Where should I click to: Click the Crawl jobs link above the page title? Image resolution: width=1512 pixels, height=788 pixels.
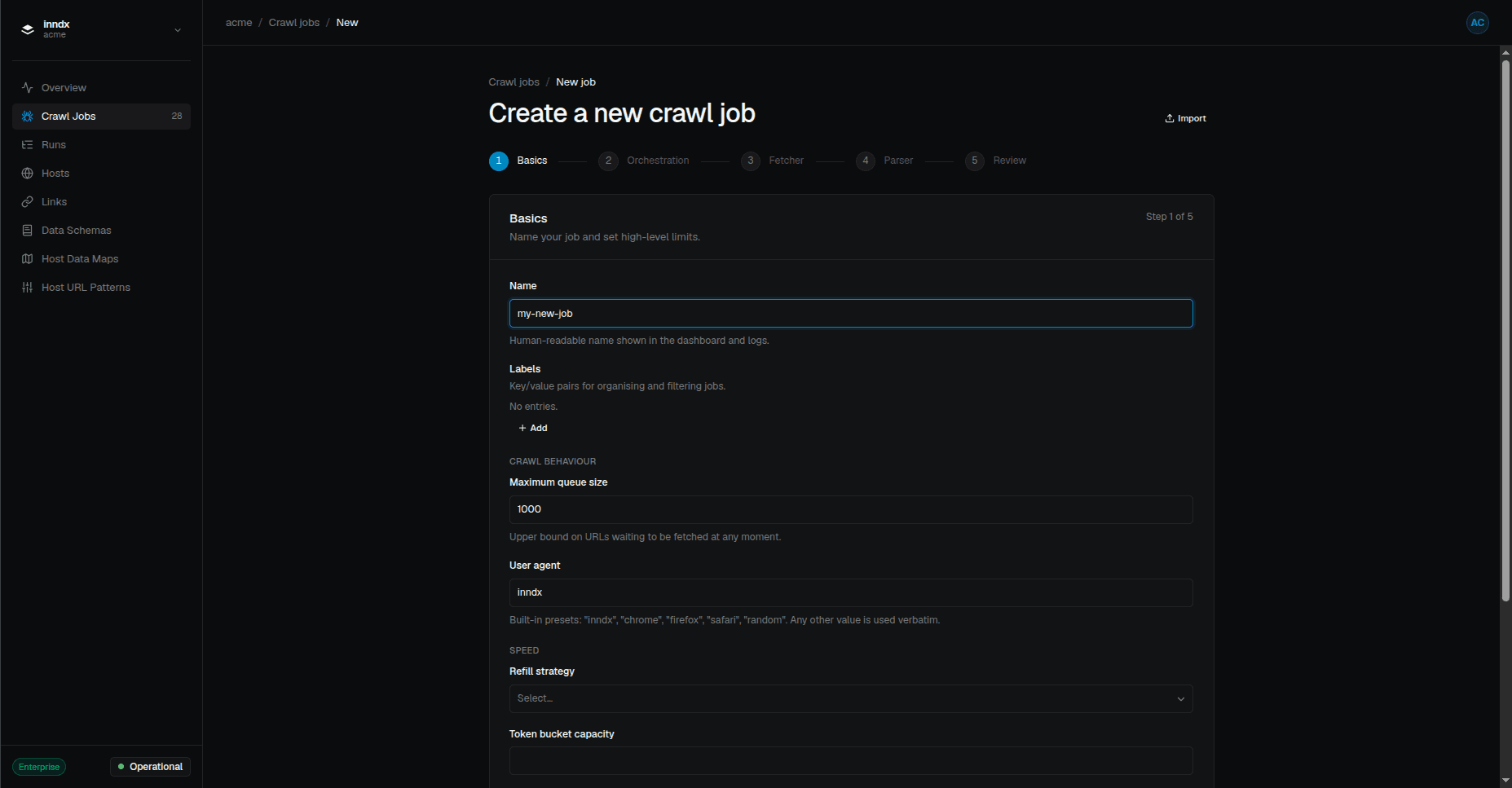coord(514,82)
